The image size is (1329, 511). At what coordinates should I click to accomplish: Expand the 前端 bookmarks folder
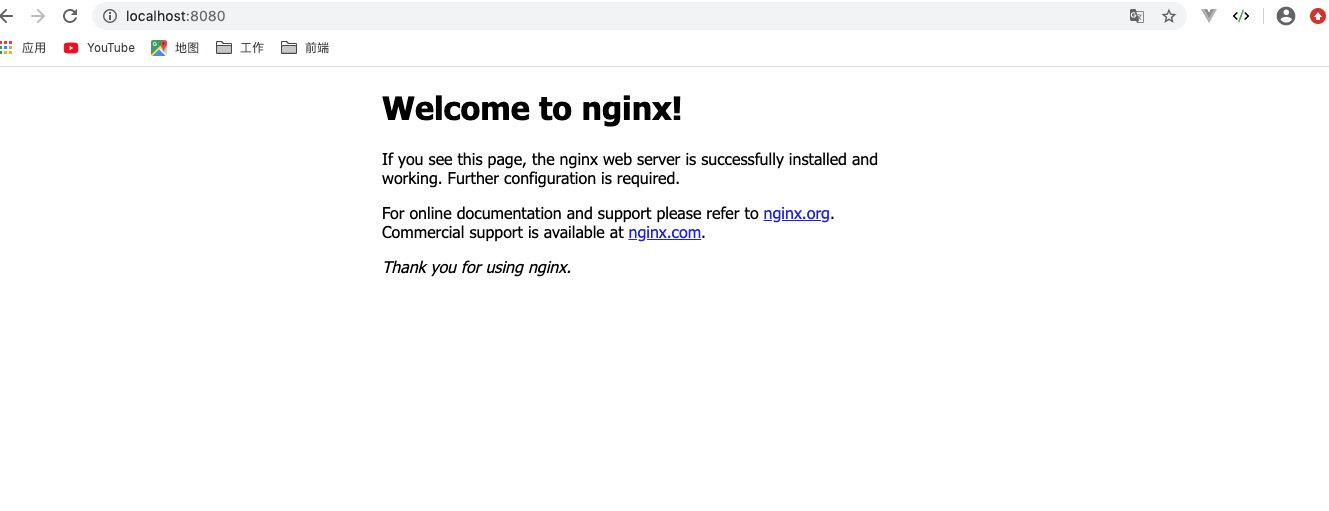click(x=305, y=48)
